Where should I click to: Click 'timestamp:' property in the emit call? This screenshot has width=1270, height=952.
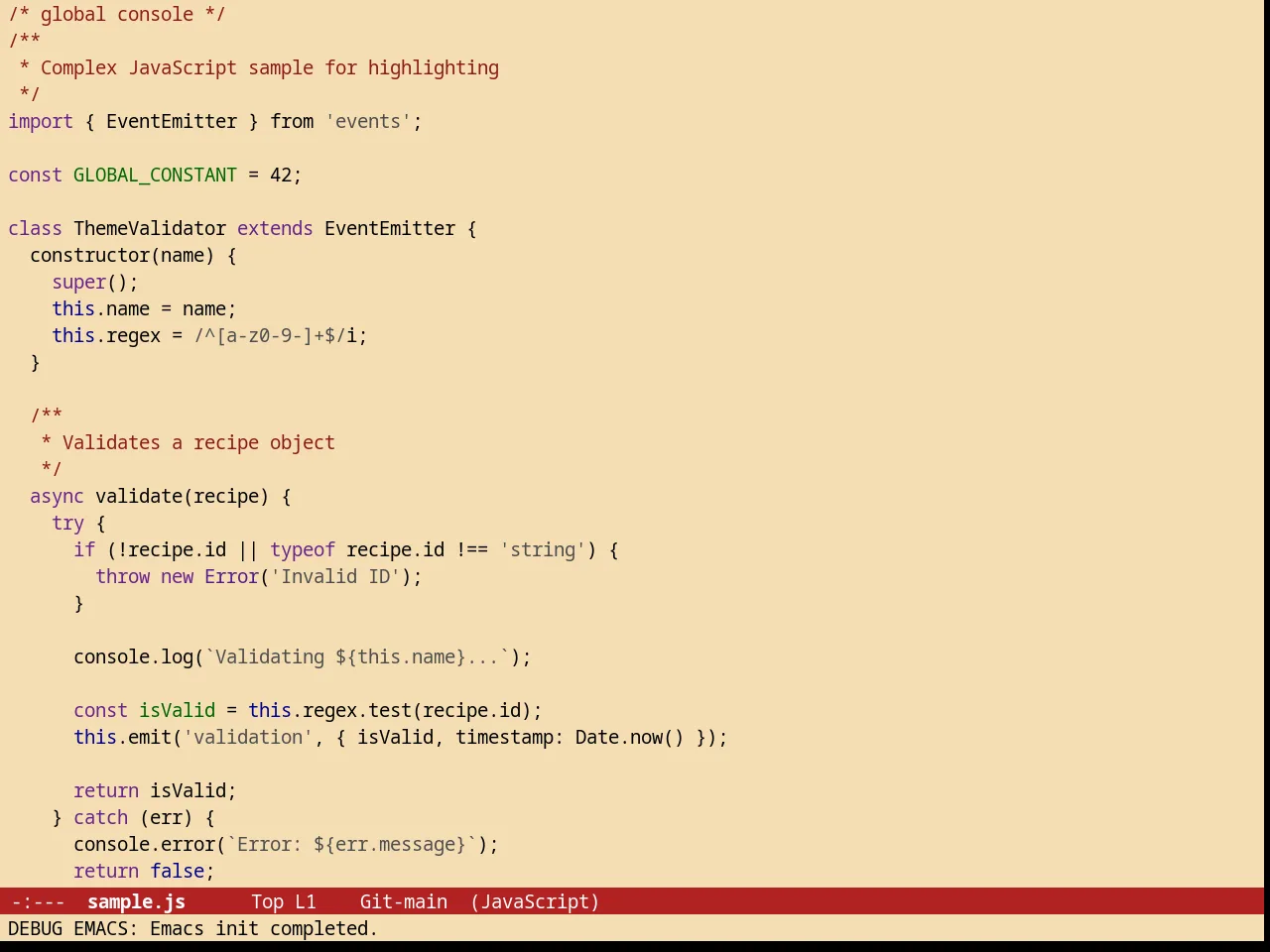click(510, 737)
